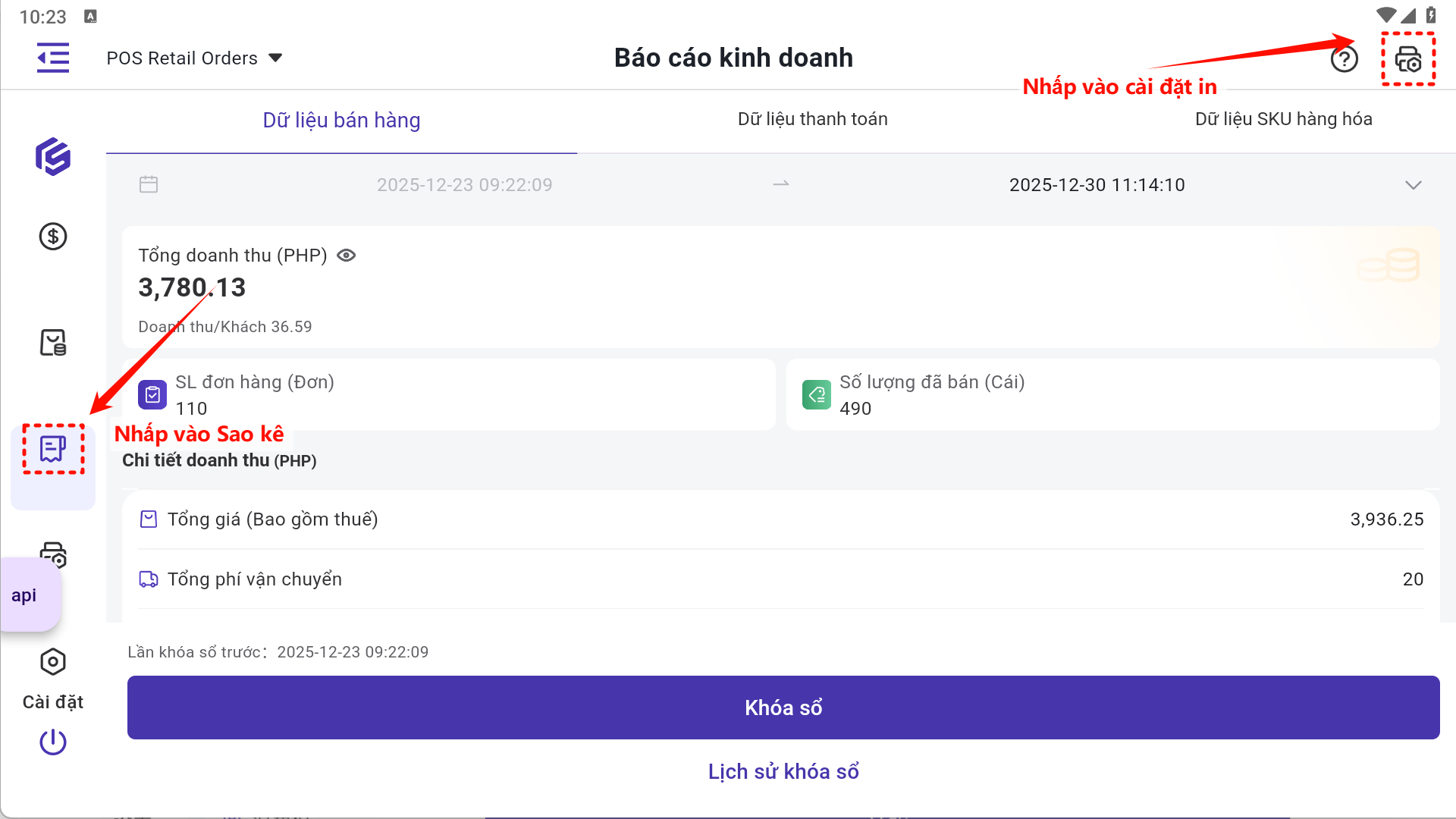Image resolution: width=1456 pixels, height=819 pixels.
Task: Switch to Dữ liệu SKU hàng hóa tab
Action: pyautogui.click(x=1283, y=119)
